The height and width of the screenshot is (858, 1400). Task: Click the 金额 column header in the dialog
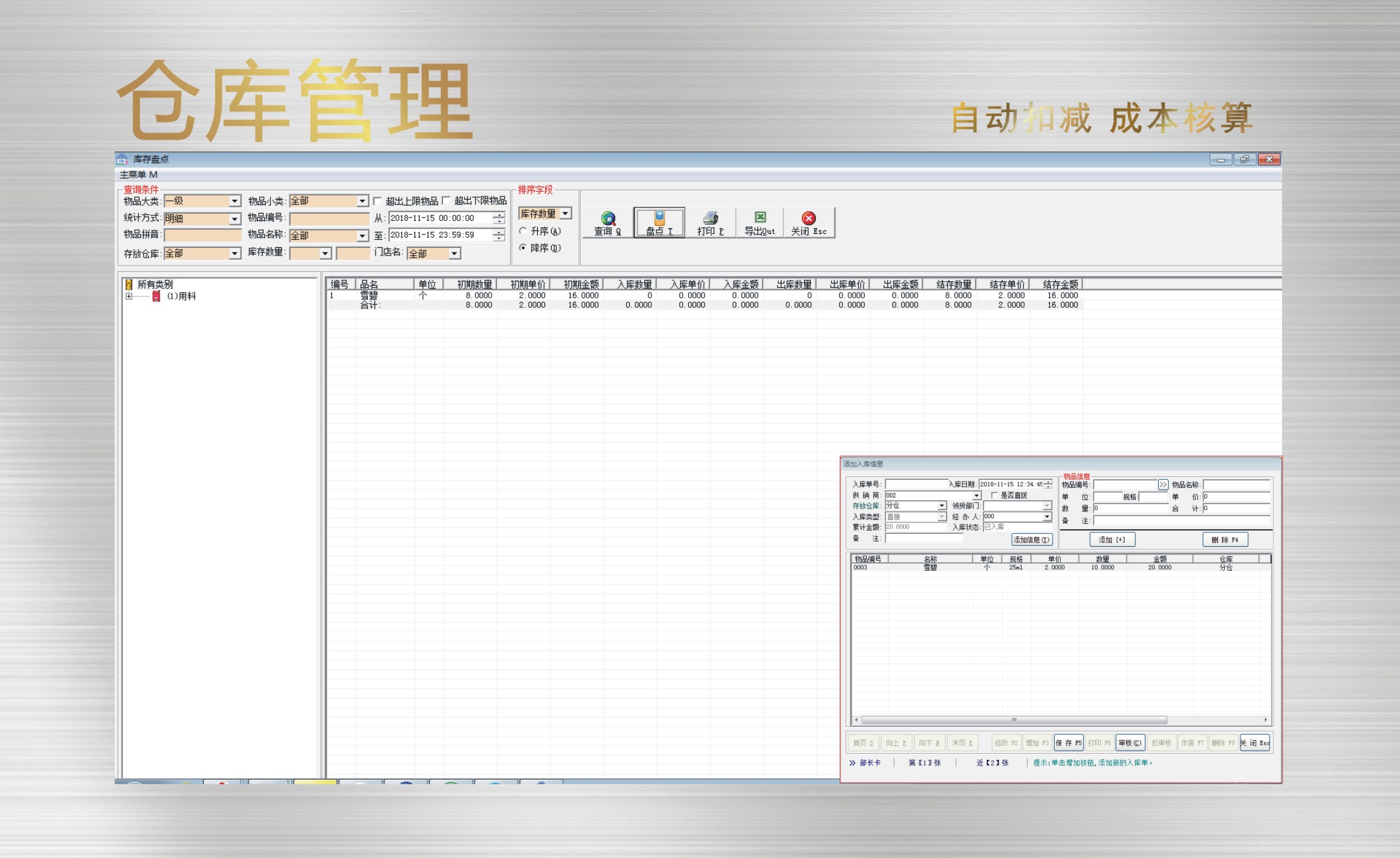click(1159, 559)
